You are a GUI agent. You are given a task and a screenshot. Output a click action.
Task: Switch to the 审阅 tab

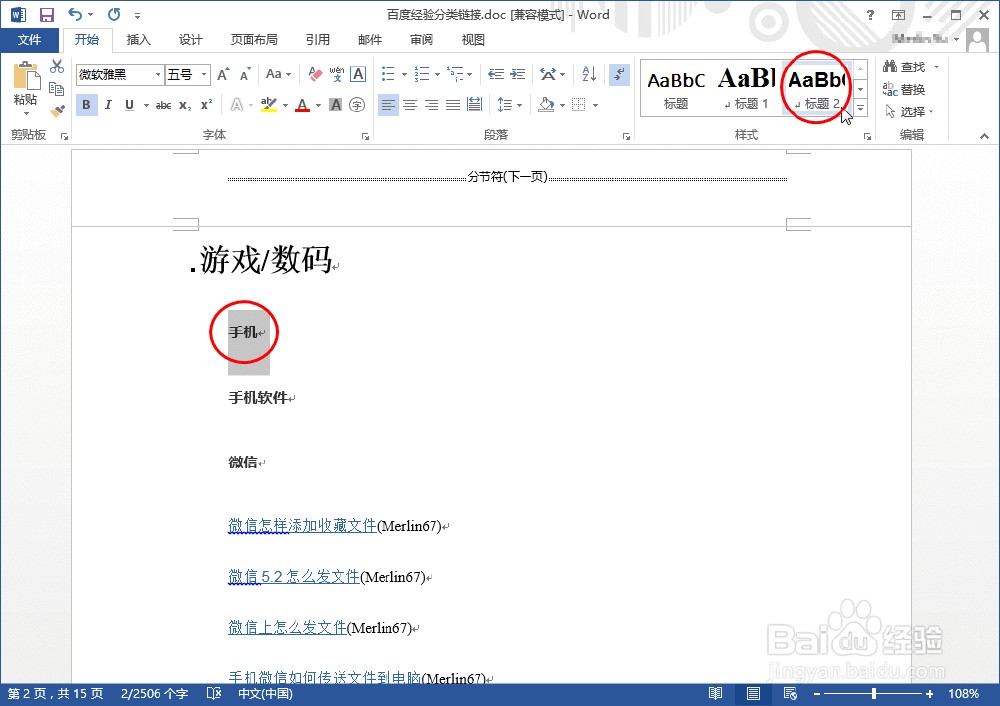tap(422, 40)
